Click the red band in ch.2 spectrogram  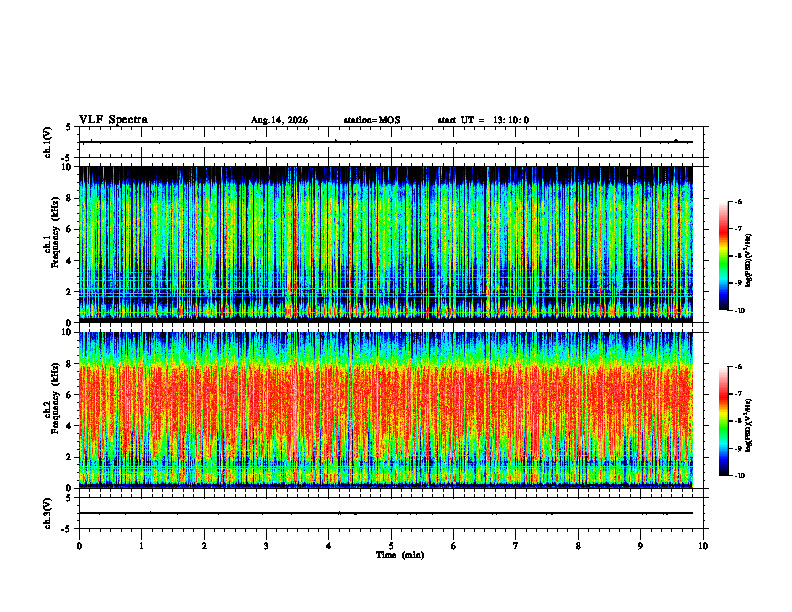[386, 404]
